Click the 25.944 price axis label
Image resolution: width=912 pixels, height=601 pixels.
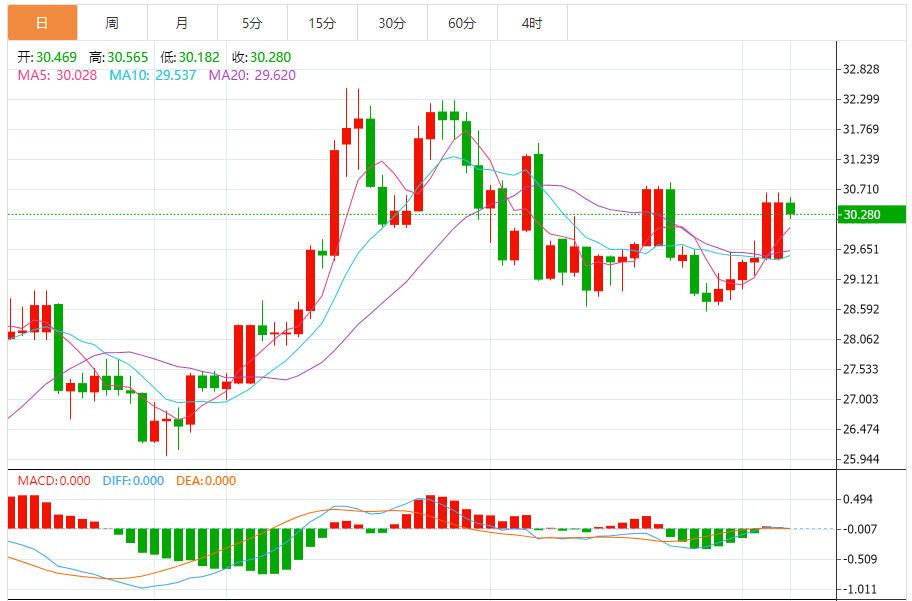861,459
